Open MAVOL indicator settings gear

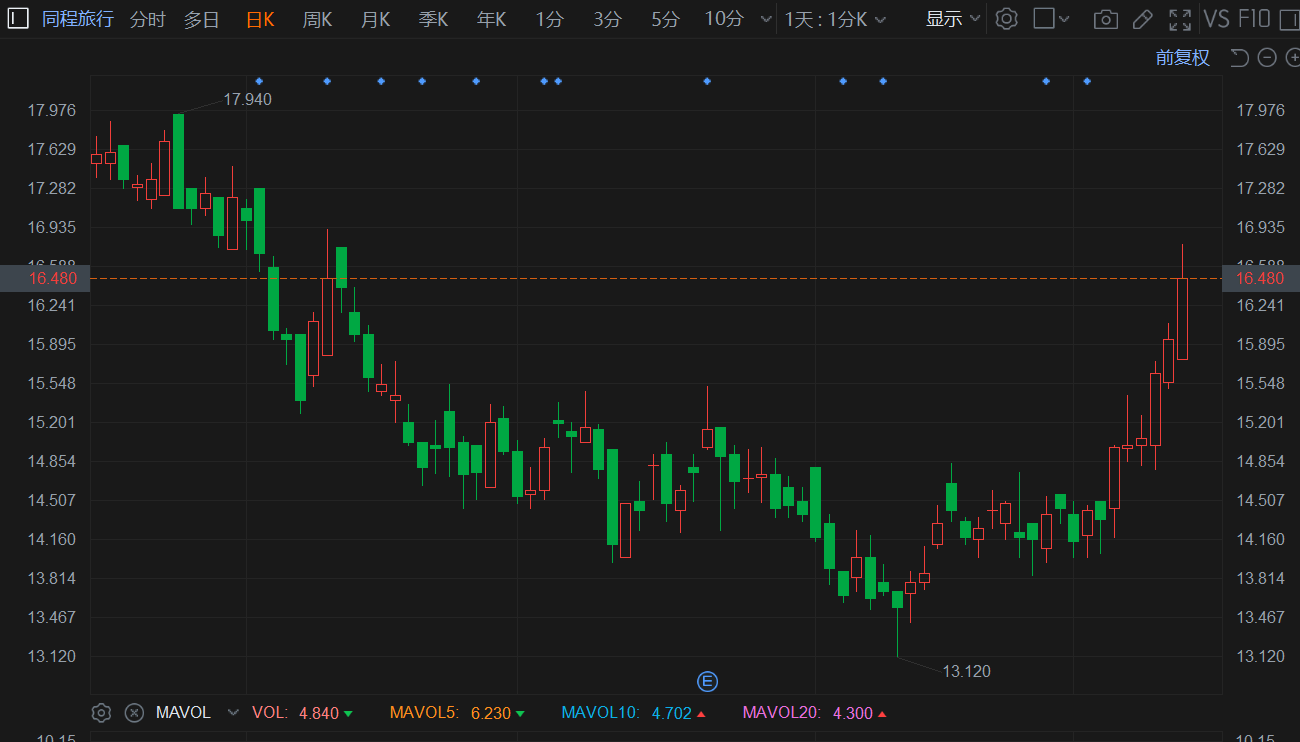click(101, 713)
